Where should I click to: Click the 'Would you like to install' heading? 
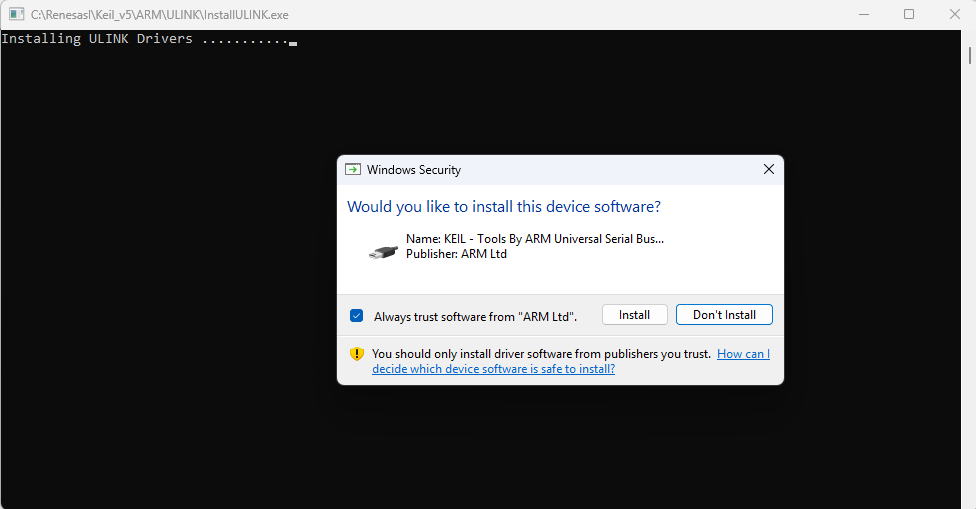point(503,207)
